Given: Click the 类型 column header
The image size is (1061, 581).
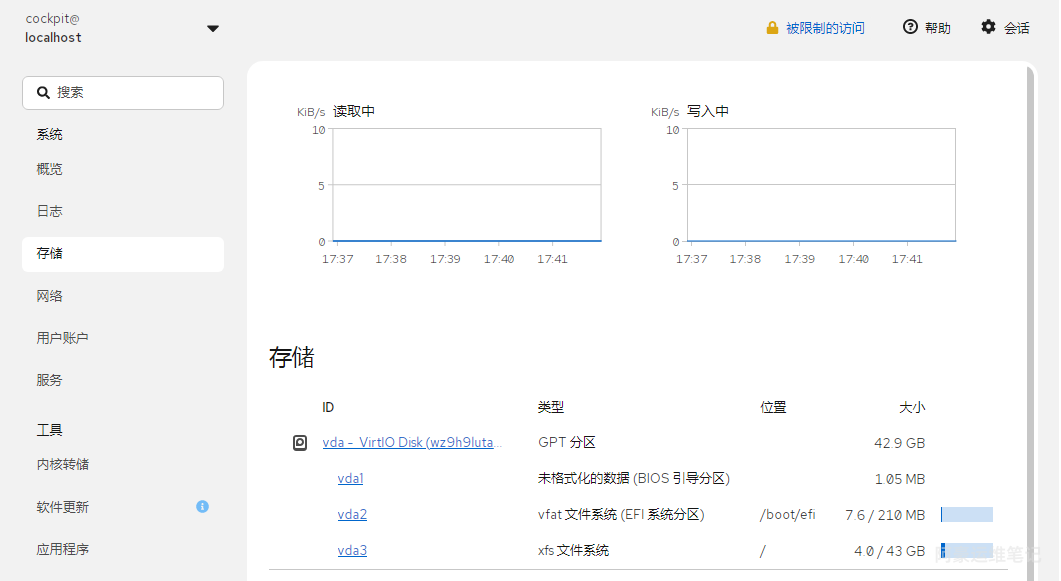Looking at the screenshot, I should pos(551,407).
